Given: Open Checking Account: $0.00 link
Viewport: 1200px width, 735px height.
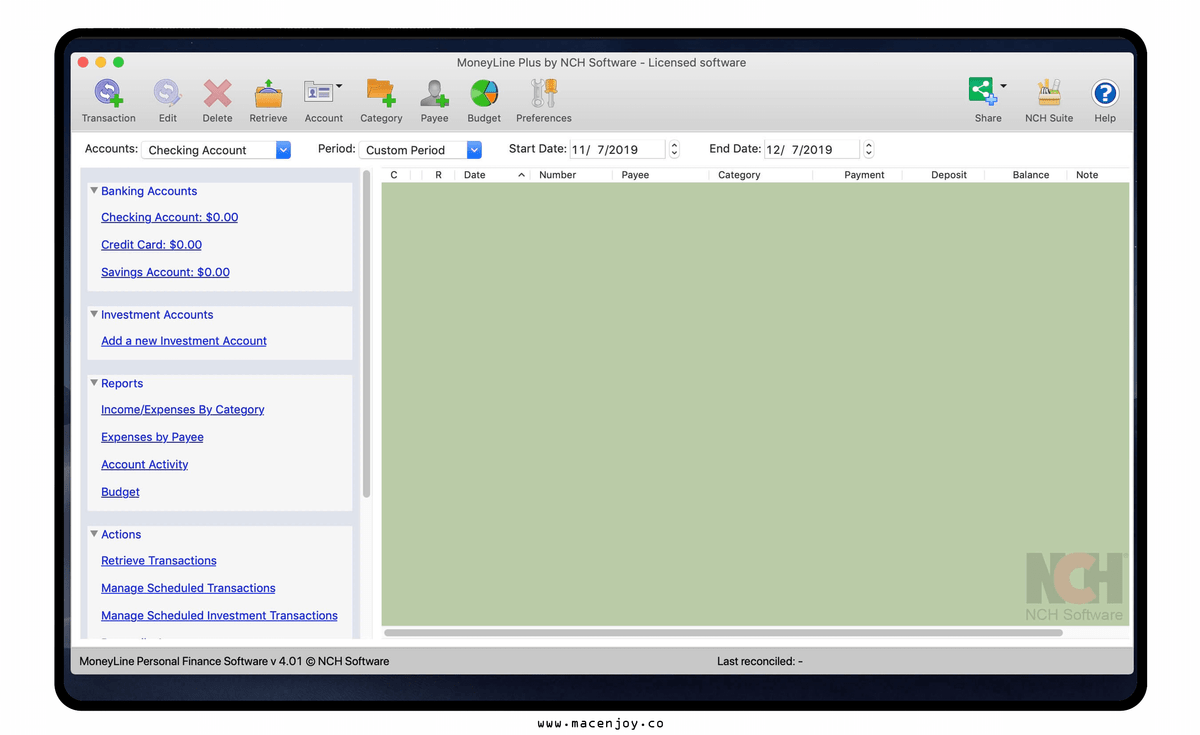Looking at the screenshot, I should coord(169,218).
